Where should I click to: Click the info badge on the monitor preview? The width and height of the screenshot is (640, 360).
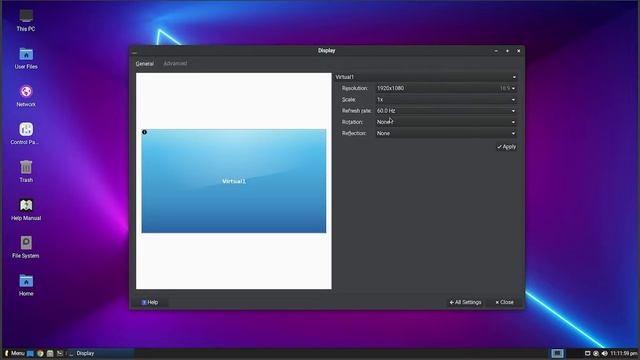coord(144,132)
